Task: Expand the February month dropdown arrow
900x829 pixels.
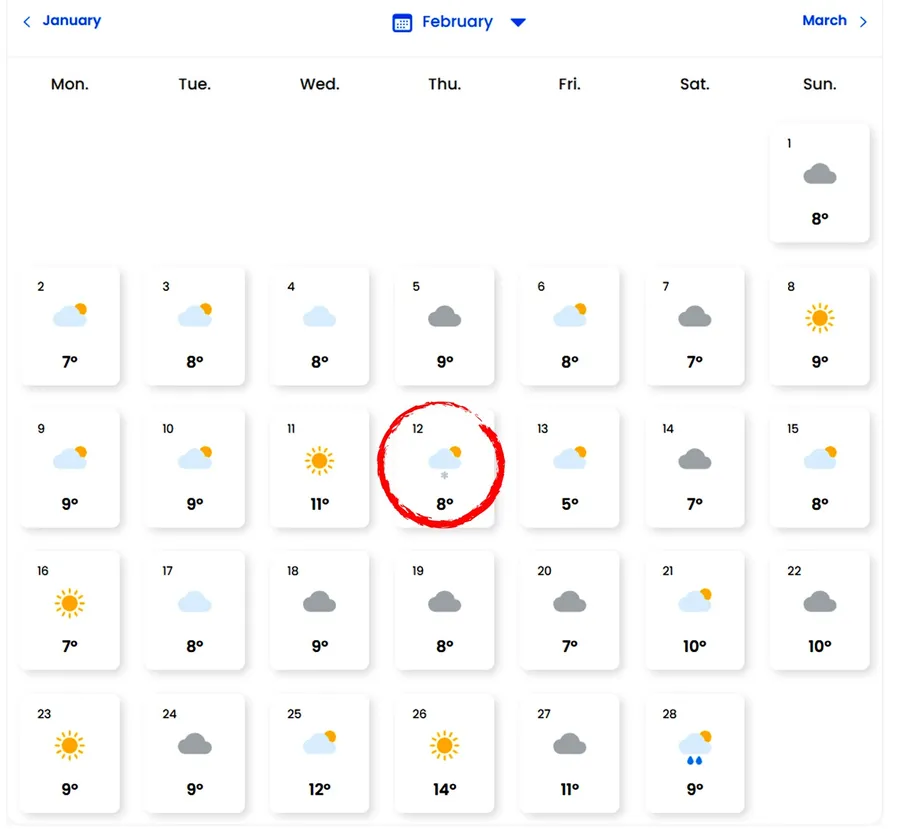Action: (518, 22)
